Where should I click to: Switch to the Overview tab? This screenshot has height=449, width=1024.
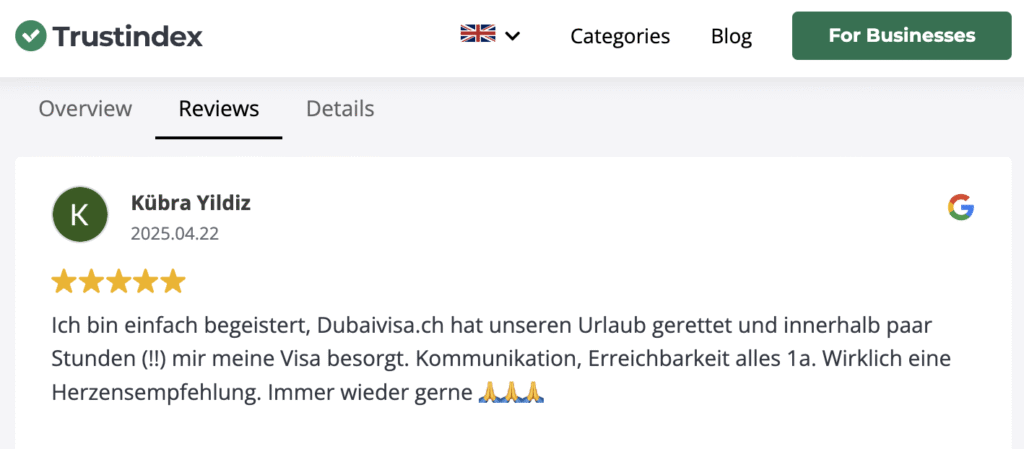point(85,108)
